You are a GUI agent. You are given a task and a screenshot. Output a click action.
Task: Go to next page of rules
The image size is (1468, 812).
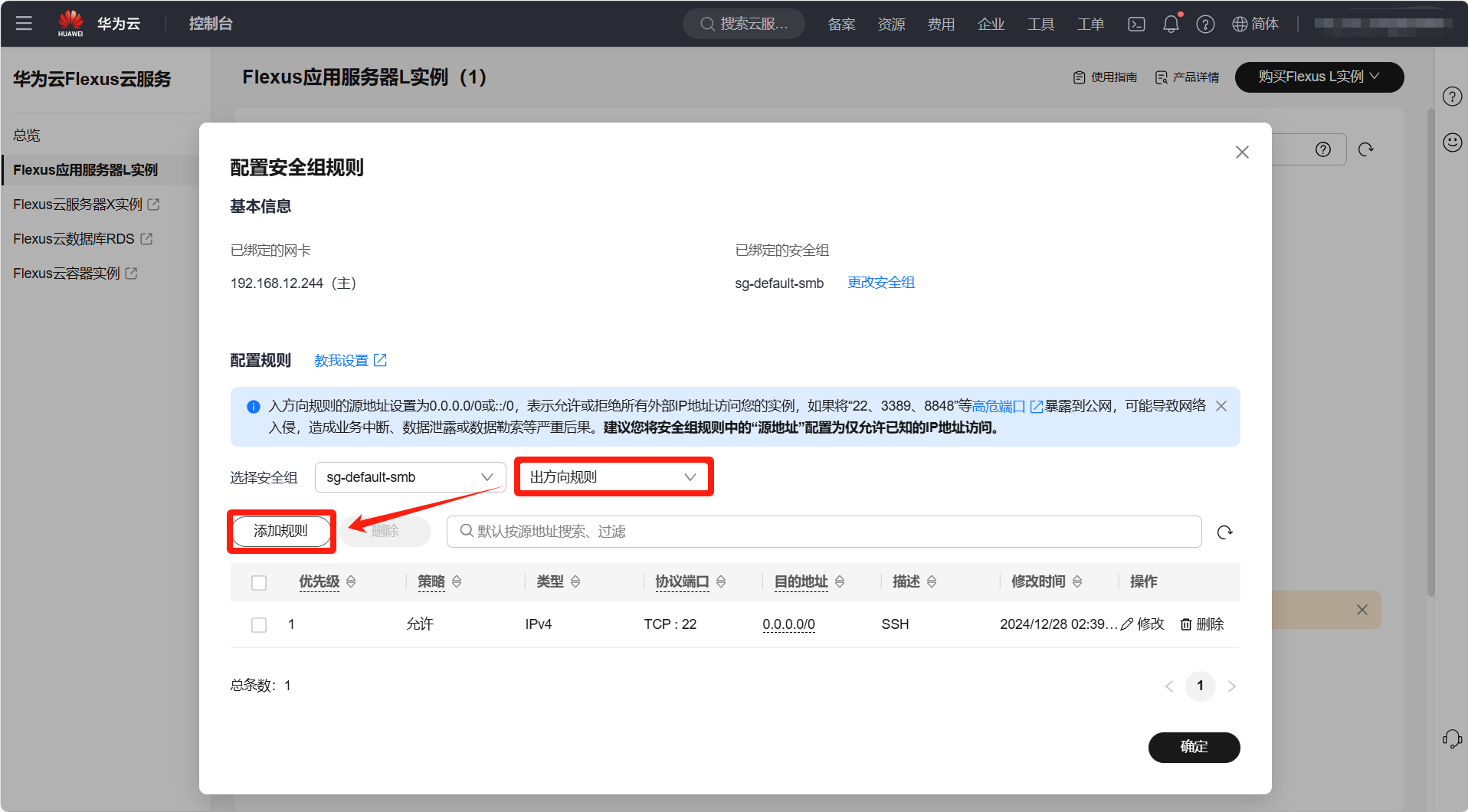[1231, 686]
